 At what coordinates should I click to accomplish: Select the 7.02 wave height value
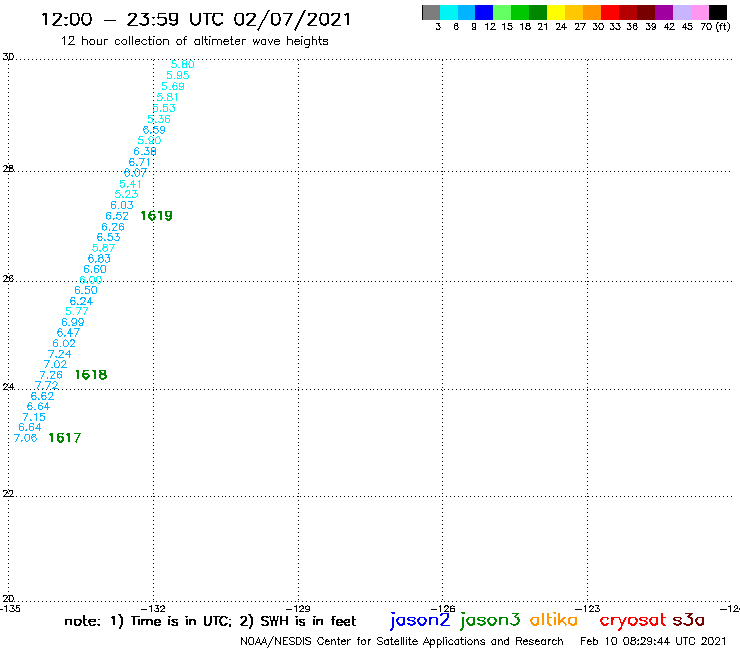click(x=55, y=364)
